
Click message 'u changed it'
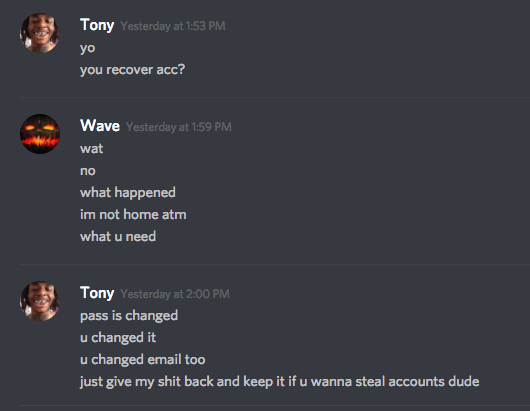(x=118, y=338)
